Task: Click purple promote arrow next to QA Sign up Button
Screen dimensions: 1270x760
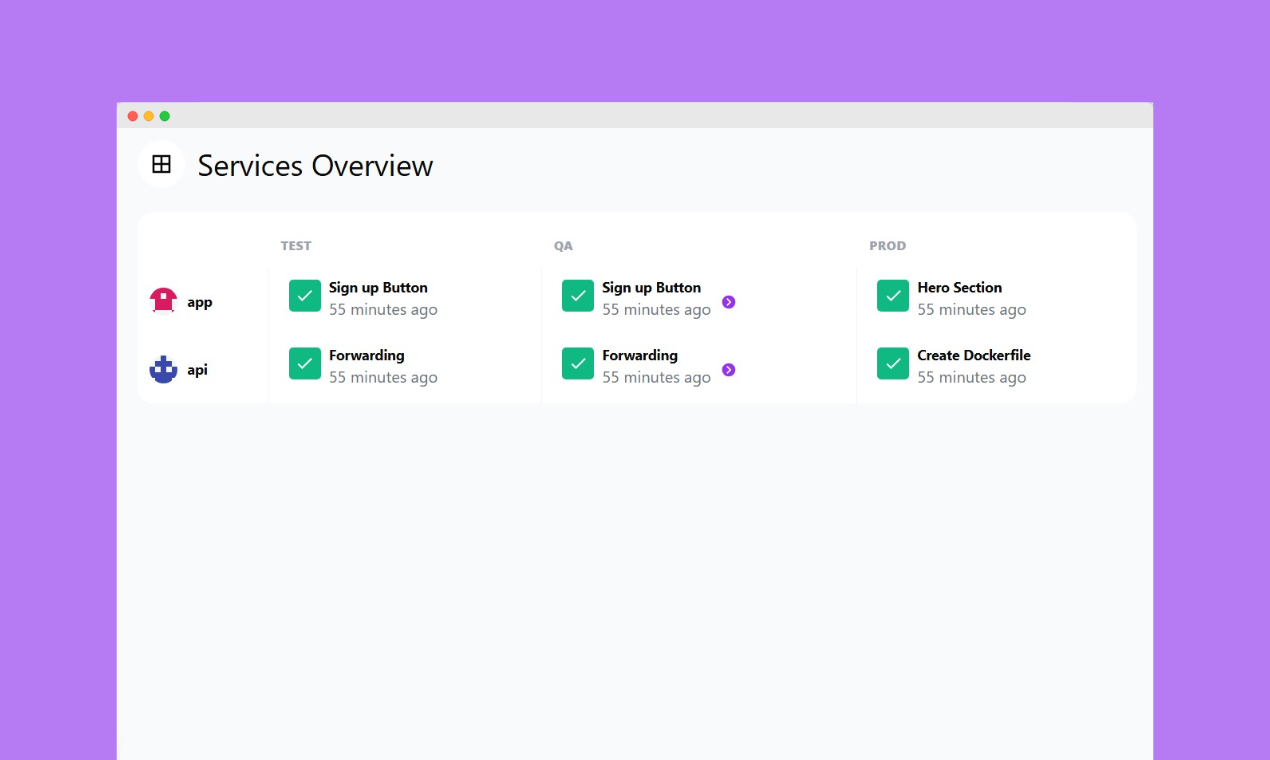Action: click(729, 302)
